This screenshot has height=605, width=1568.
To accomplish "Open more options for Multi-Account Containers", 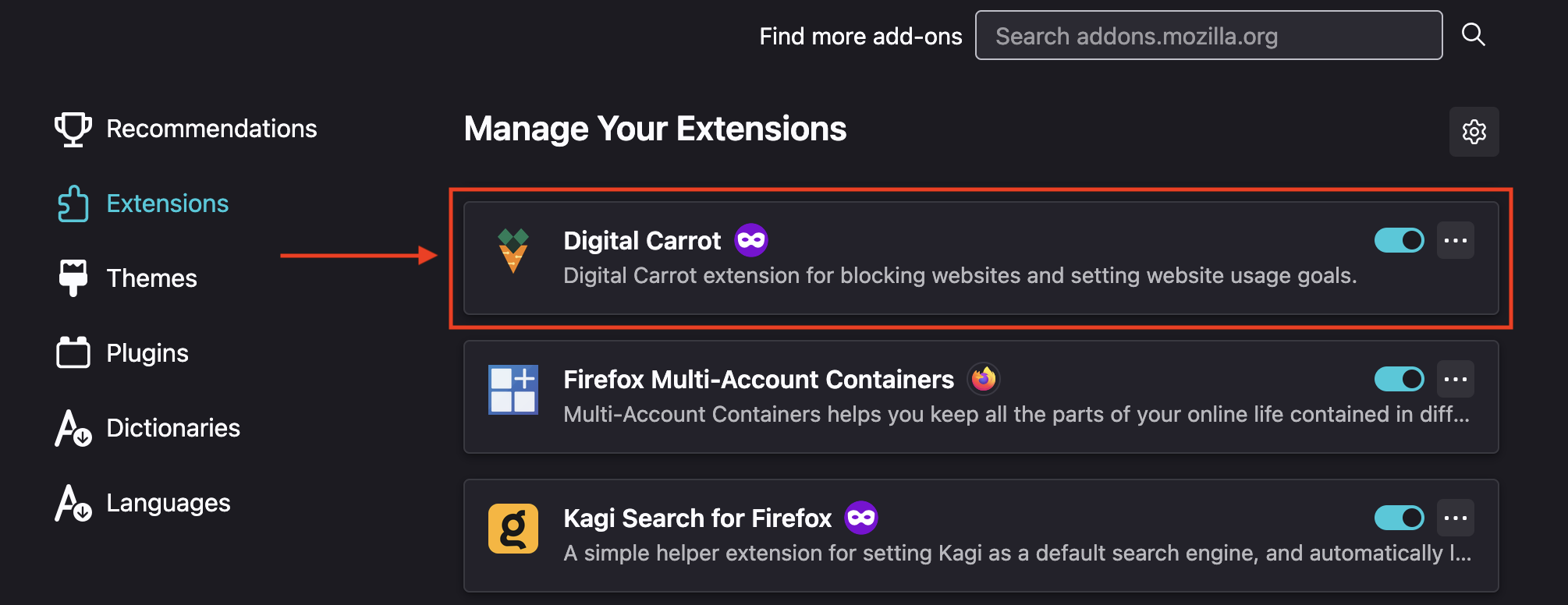I will coord(1456,379).
